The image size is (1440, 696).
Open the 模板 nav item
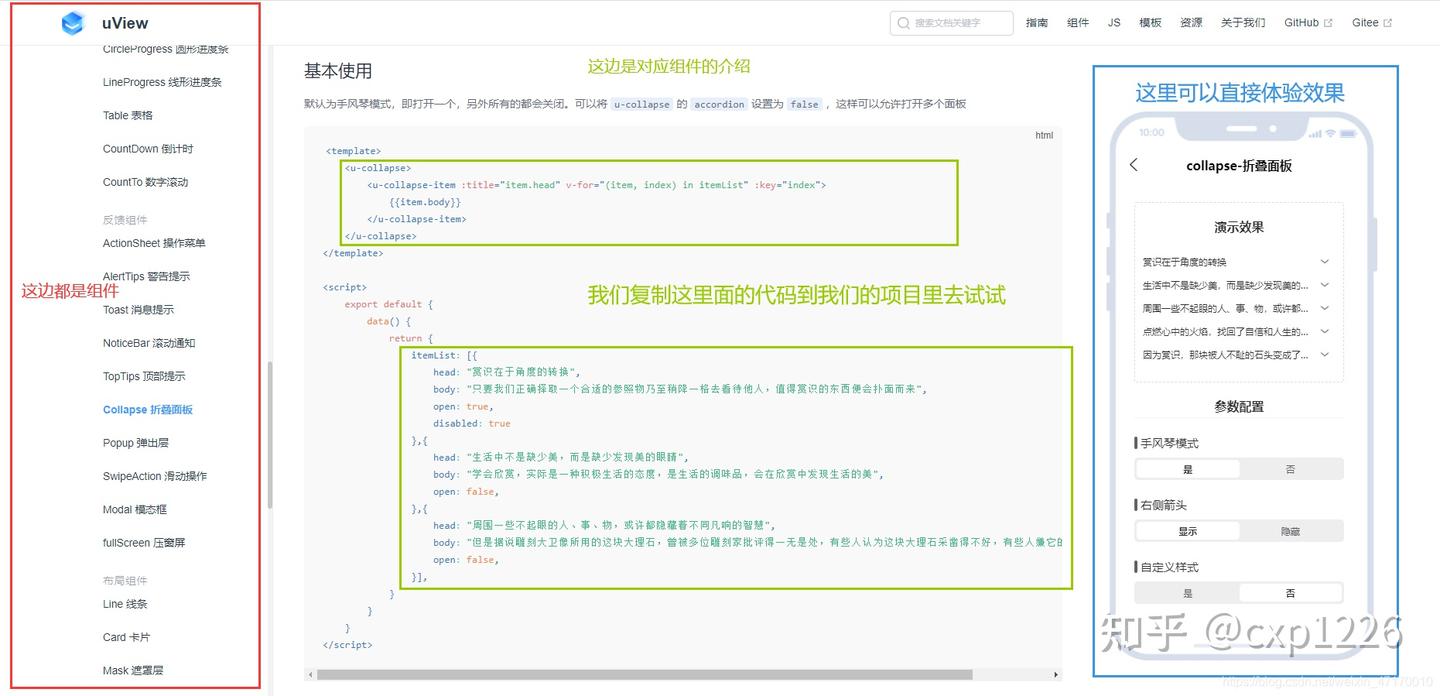click(x=1150, y=23)
